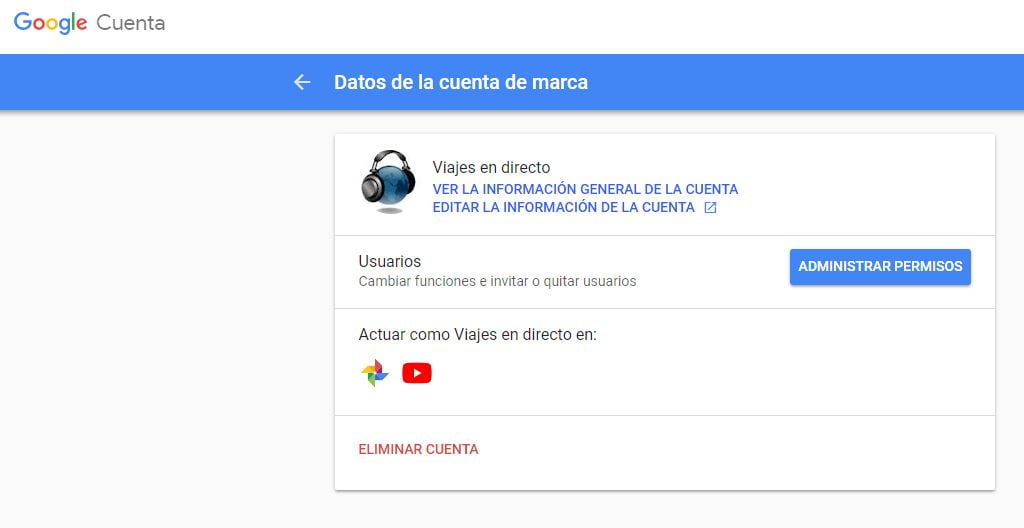The width and height of the screenshot is (1024, 528).
Task: Click the Google logo
Action: click(50, 23)
